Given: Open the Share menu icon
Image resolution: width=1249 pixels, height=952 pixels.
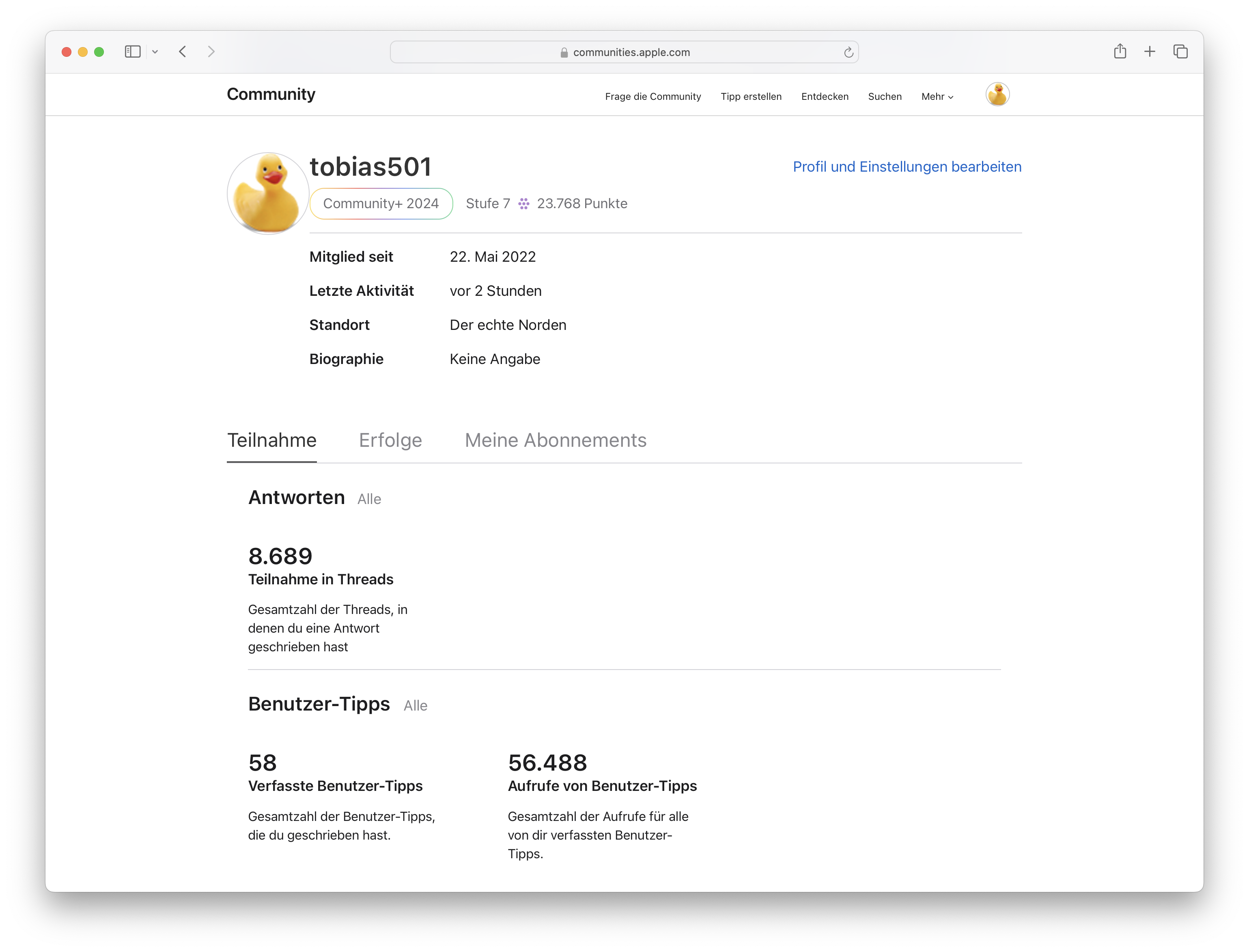Looking at the screenshot, I should click(1120, 52).
